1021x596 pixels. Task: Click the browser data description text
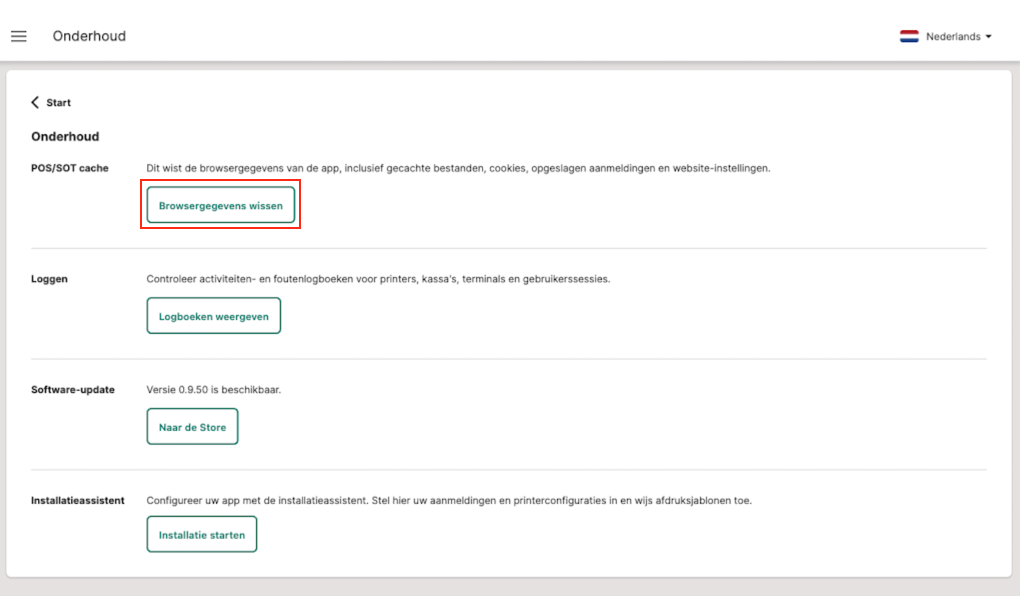pos(458,168)
